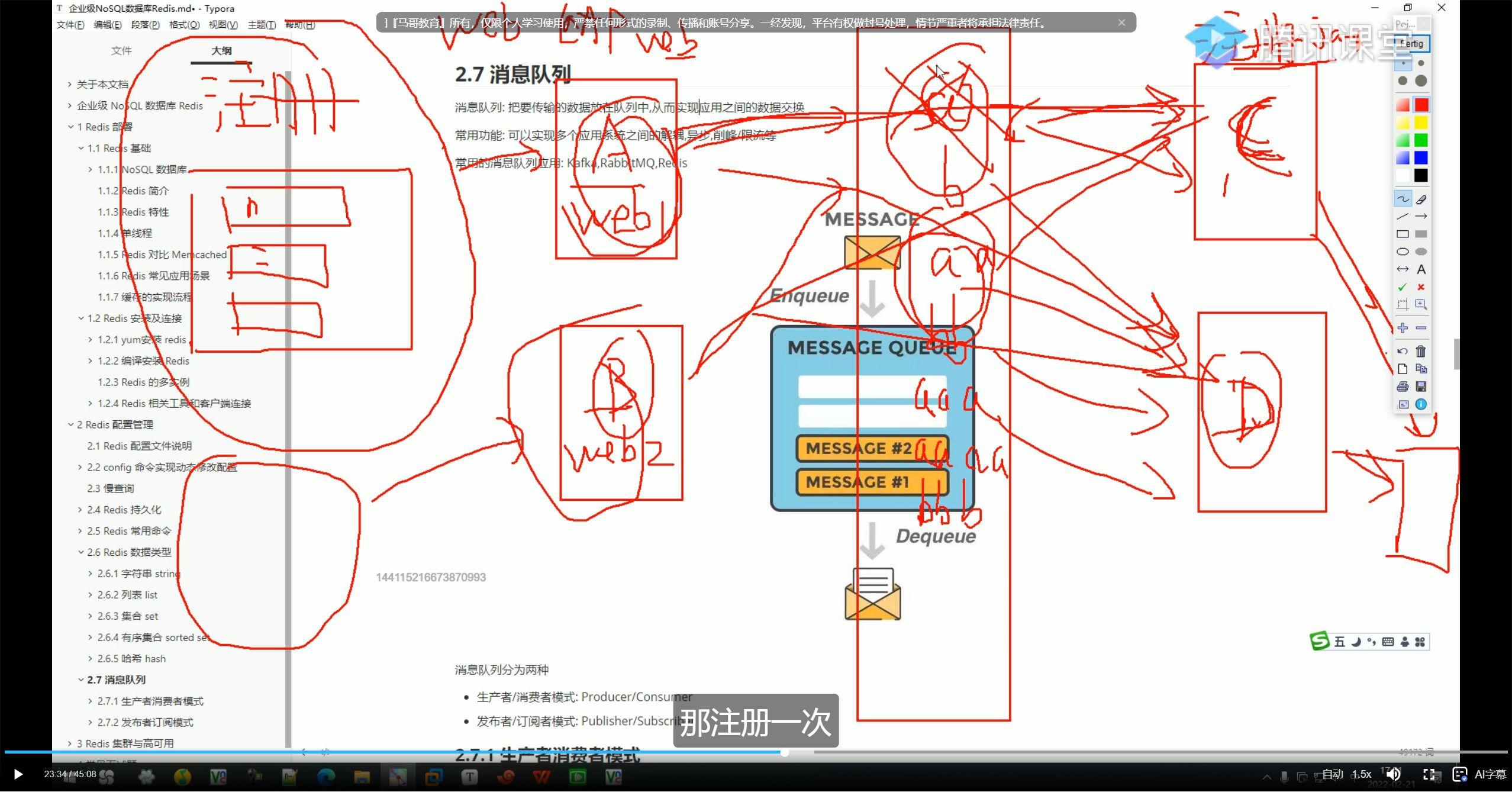Open the 视图(V) menu in Typora
This screenshot has height=792, width=1512.
(x=222, y=25)
